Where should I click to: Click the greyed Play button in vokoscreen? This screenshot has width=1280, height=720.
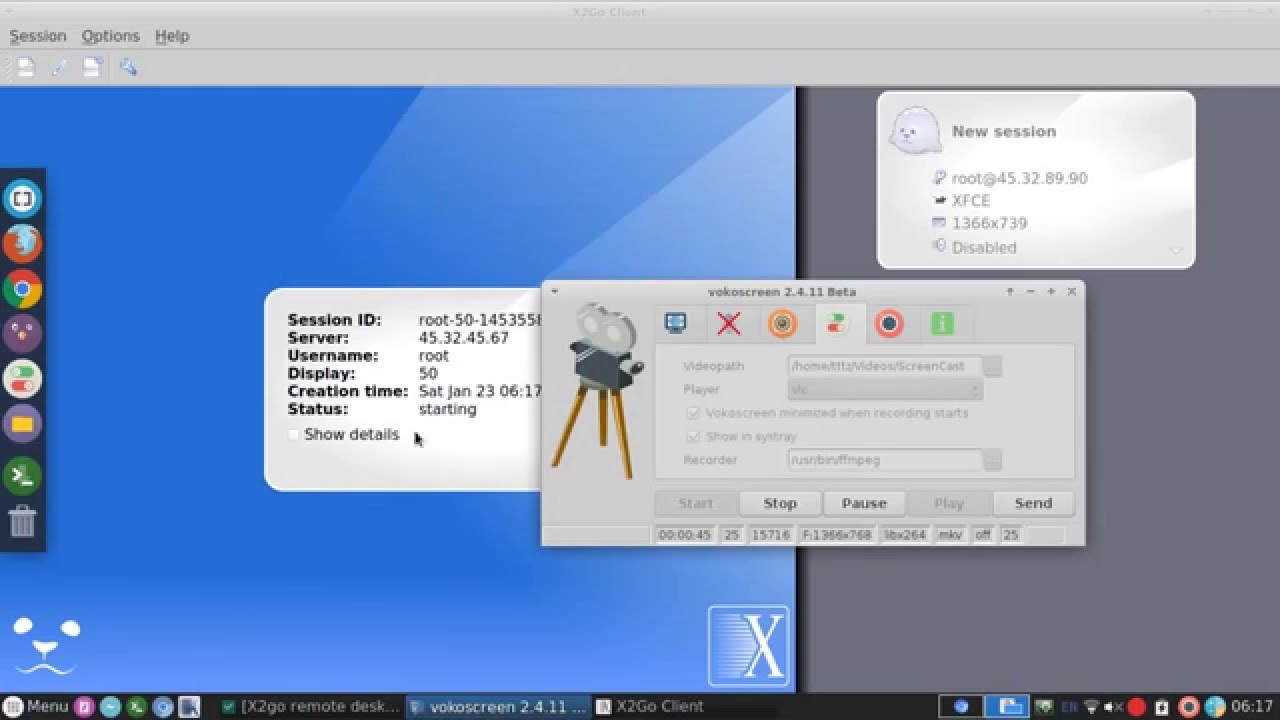(949, 503)
